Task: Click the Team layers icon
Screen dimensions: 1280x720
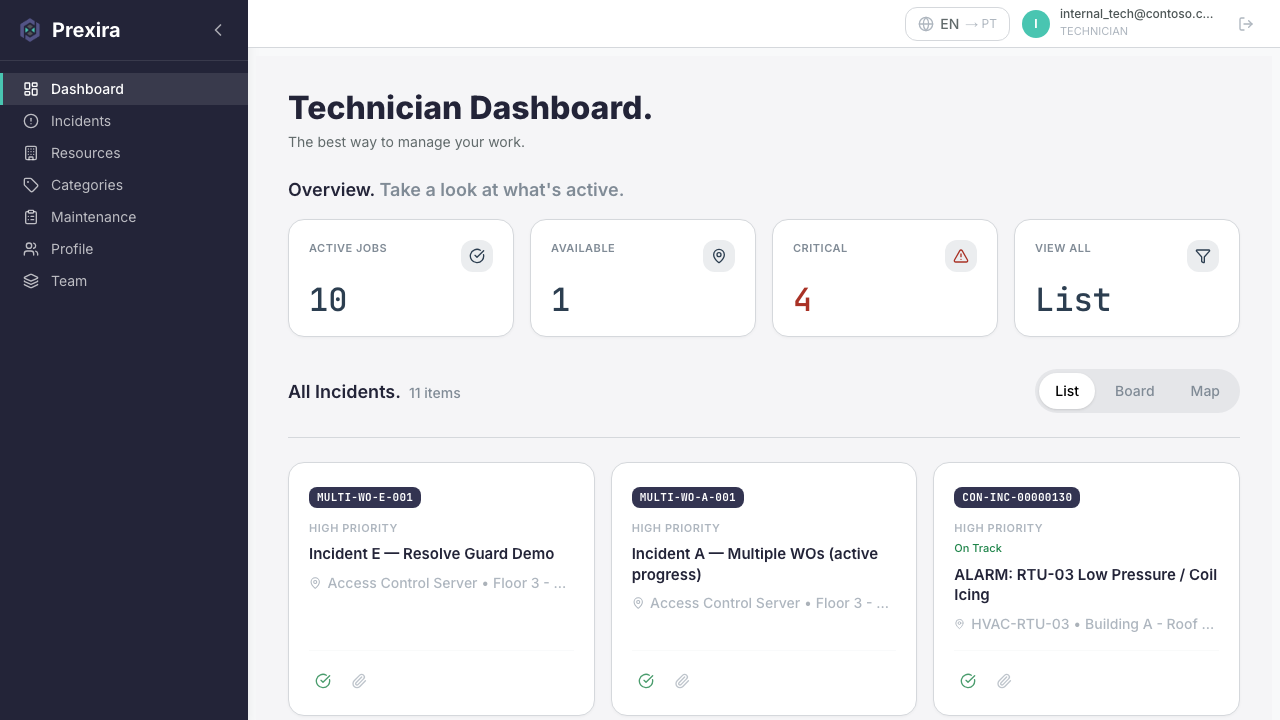Action: [x=31, y=281]
